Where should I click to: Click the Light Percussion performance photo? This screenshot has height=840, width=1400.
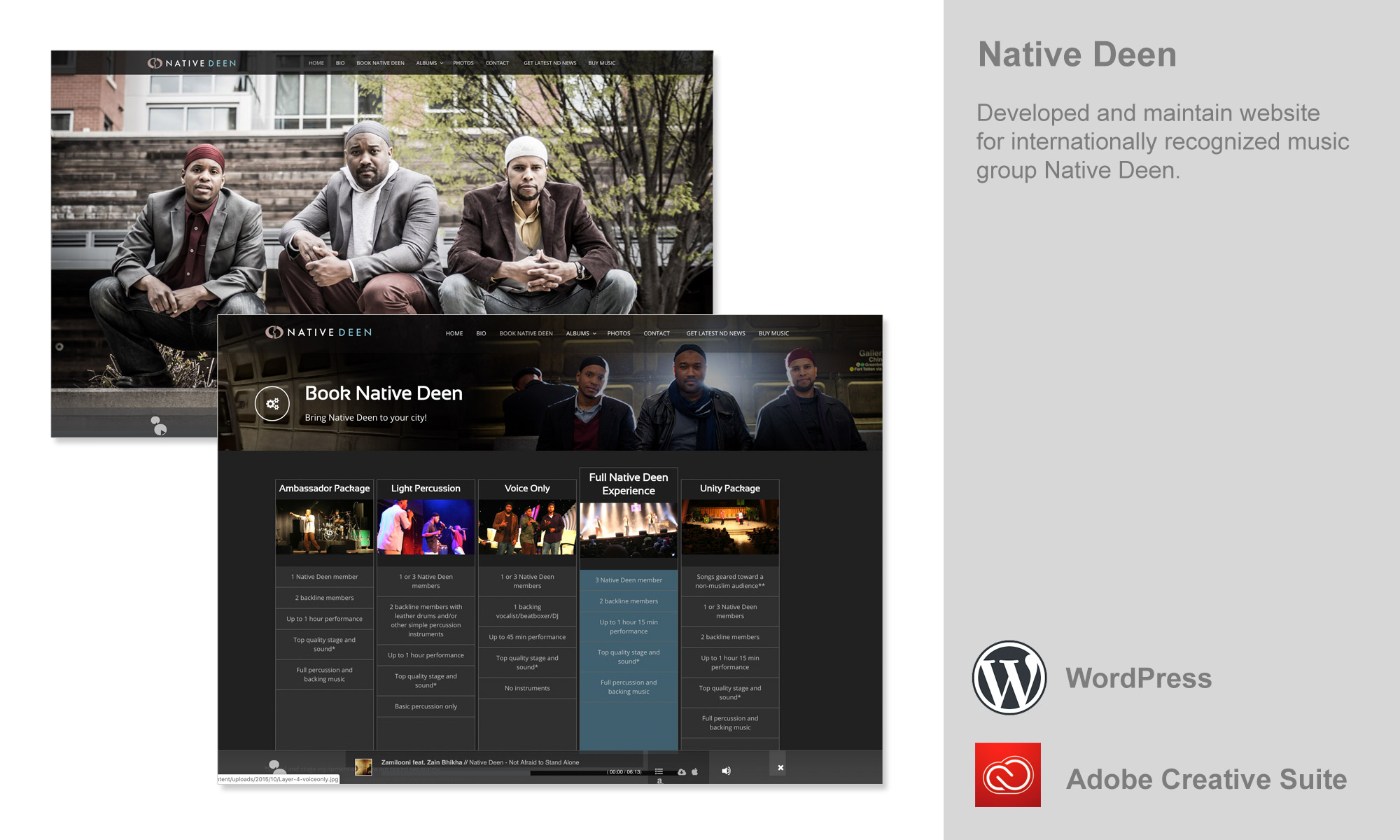pyautogui.click(x=426, y=527)
